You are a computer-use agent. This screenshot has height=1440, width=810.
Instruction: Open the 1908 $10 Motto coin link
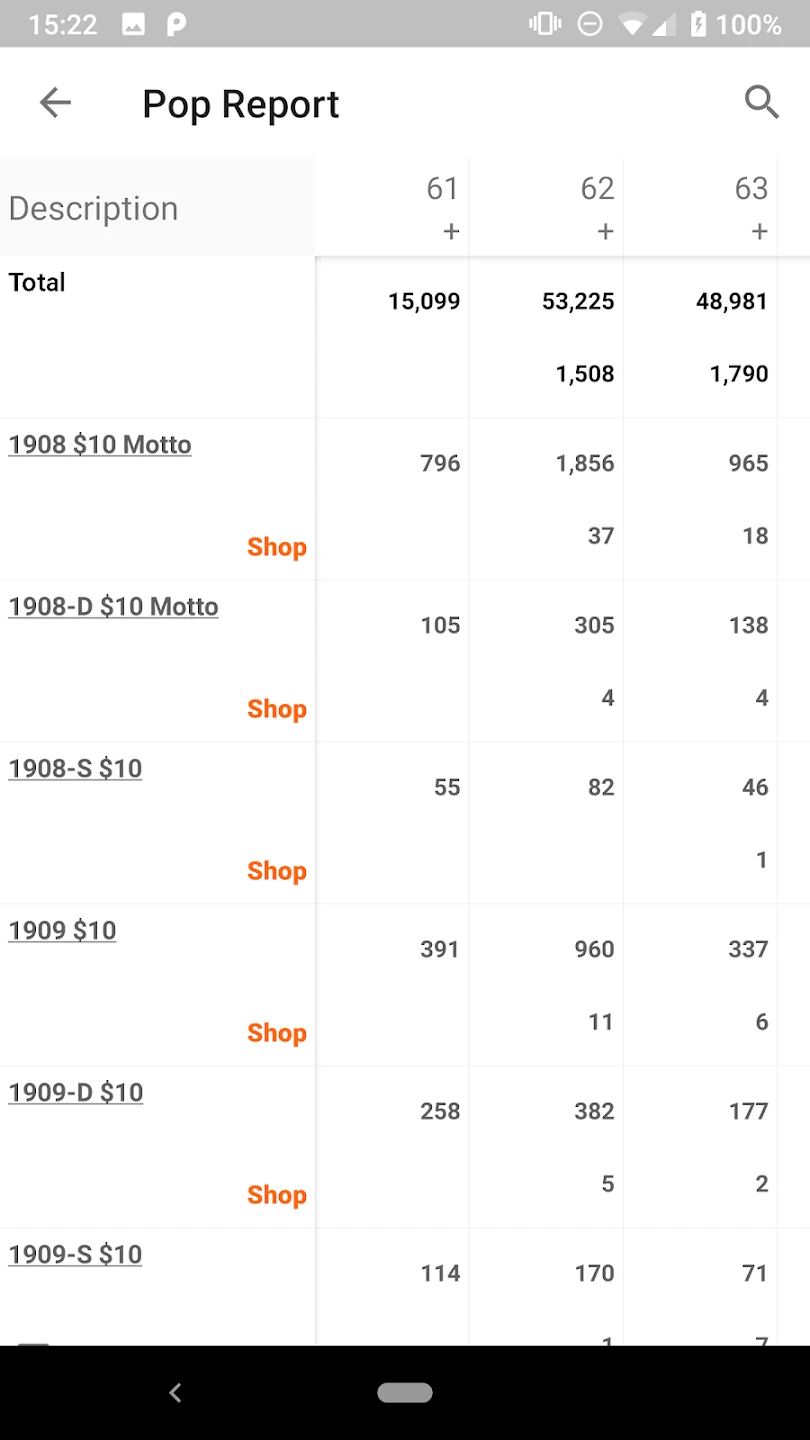pyautogui.click(x=100, y=444)
